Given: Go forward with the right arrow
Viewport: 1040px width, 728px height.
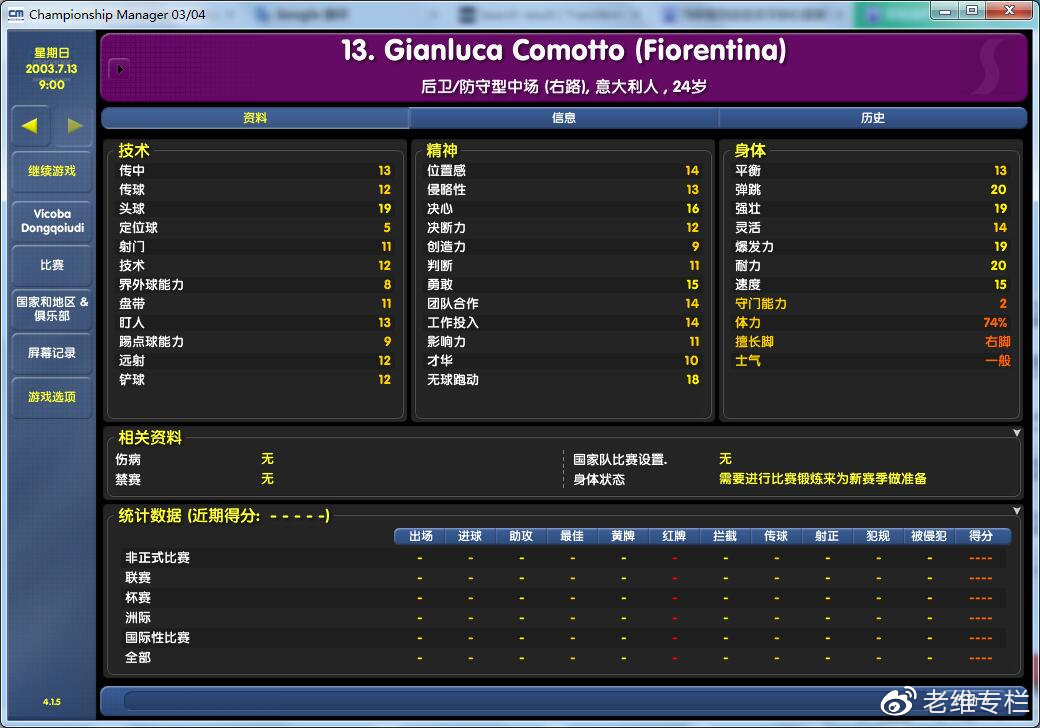Looking at the screenshot, I should point(74,125).
